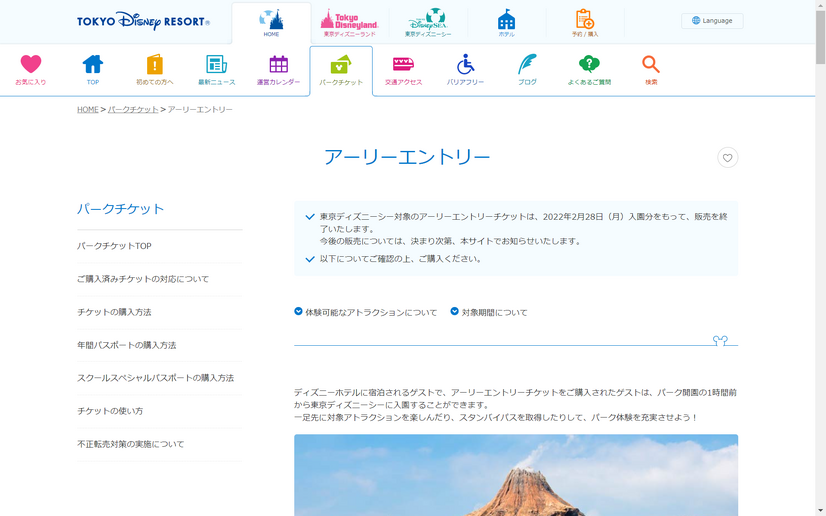Open チケットの購入方法 in the sidebar
This screenshot has width=826, height=516.
tap(114, 312)
